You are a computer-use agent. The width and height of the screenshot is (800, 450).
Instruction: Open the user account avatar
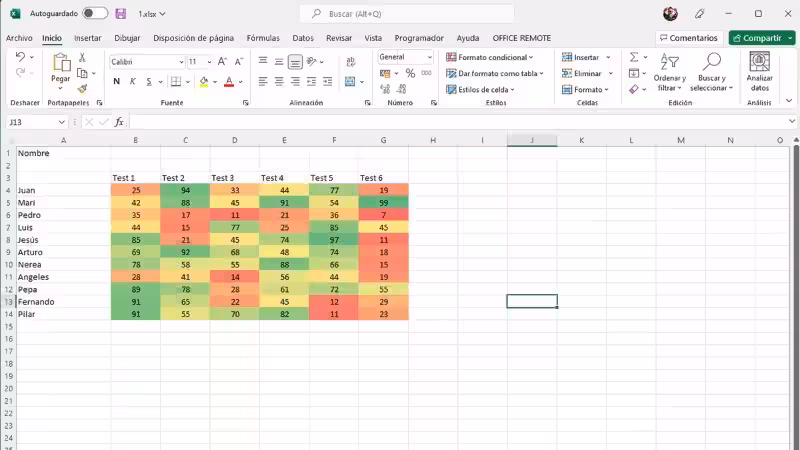click(x=670, y=14)
